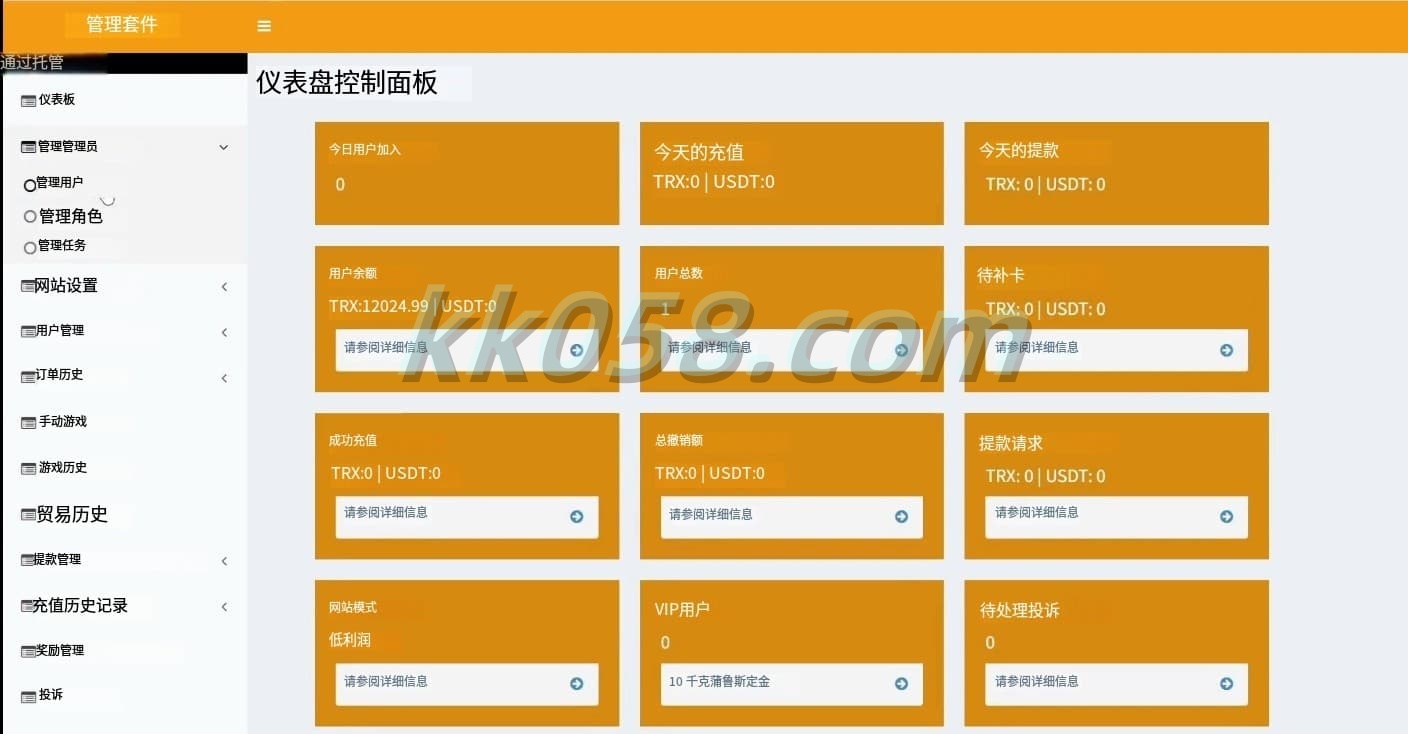
Task: Expand the 订单历史 chevron
Action: tap(224, 378)
